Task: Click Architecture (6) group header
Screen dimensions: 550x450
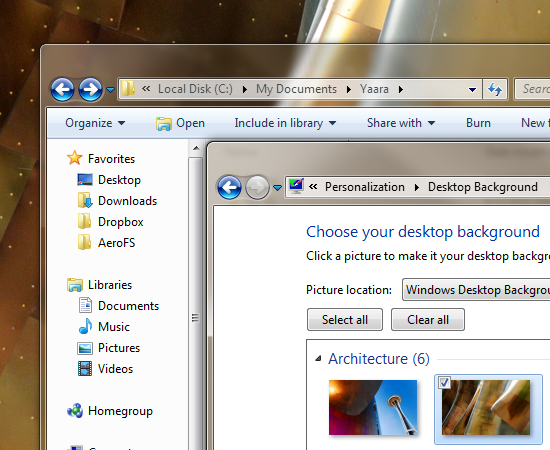Action: (379, 359)
